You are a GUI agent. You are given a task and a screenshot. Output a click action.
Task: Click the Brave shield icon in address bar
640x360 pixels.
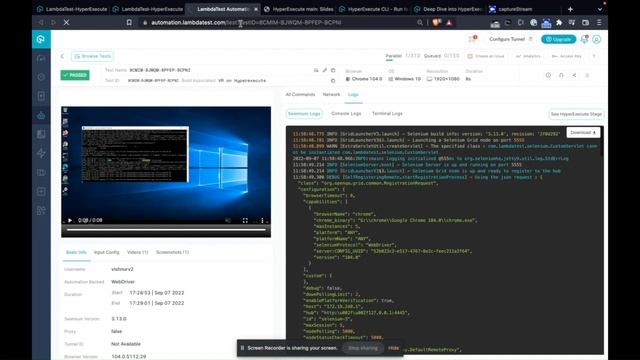click(x=436, y=22)
